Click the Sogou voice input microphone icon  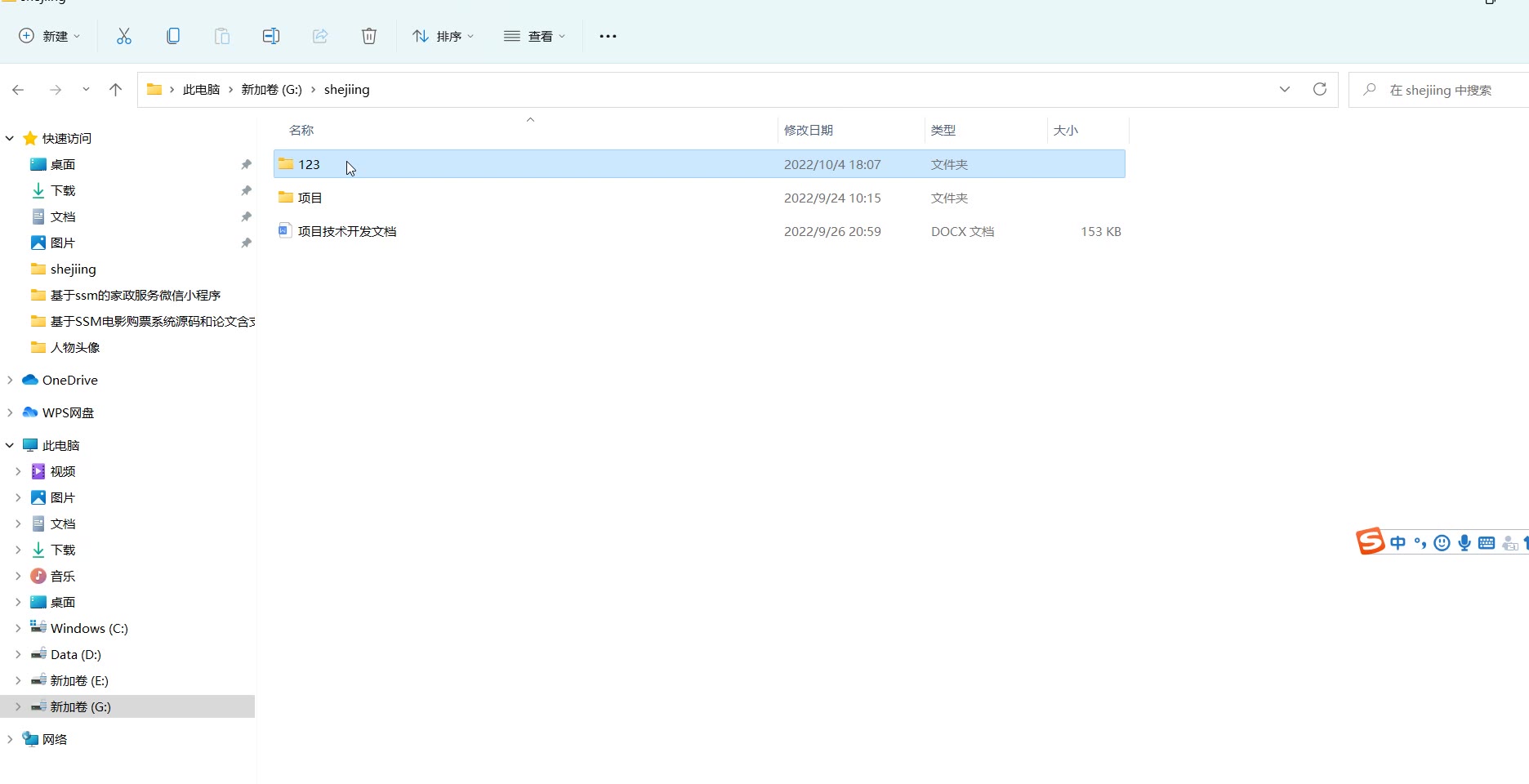click(1464, 543)
